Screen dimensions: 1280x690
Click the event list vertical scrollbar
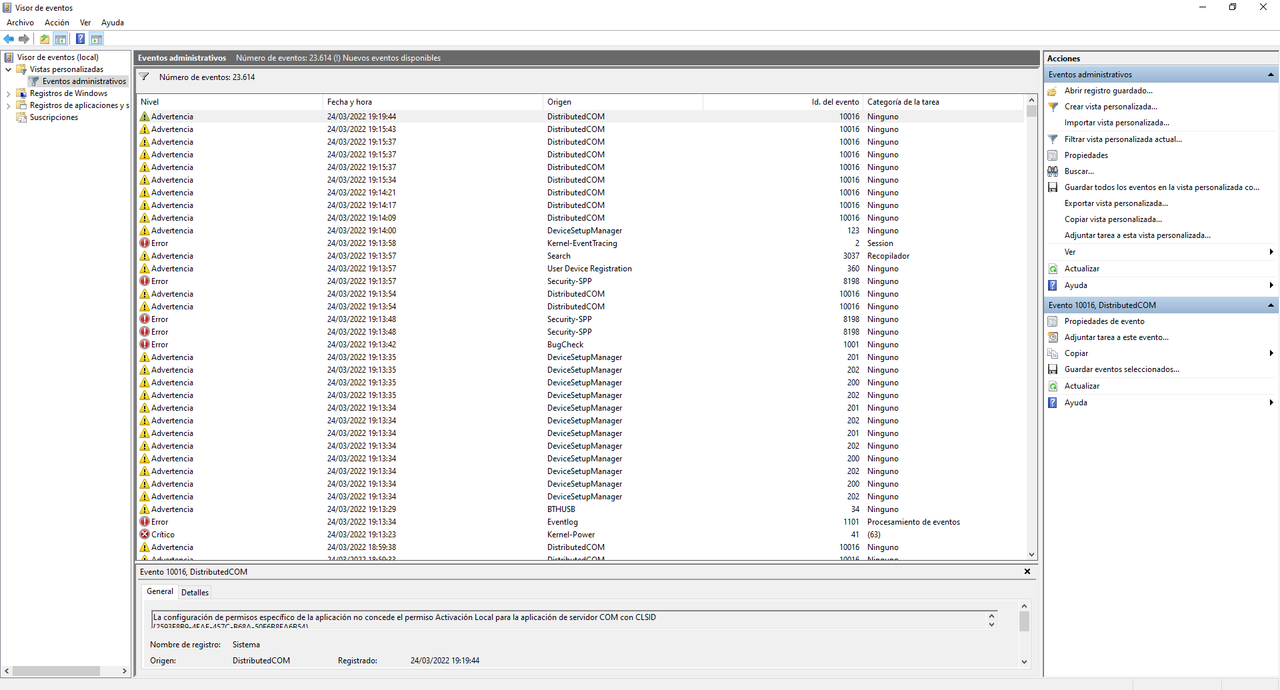pyautogui.click(x=1031, y=327)
